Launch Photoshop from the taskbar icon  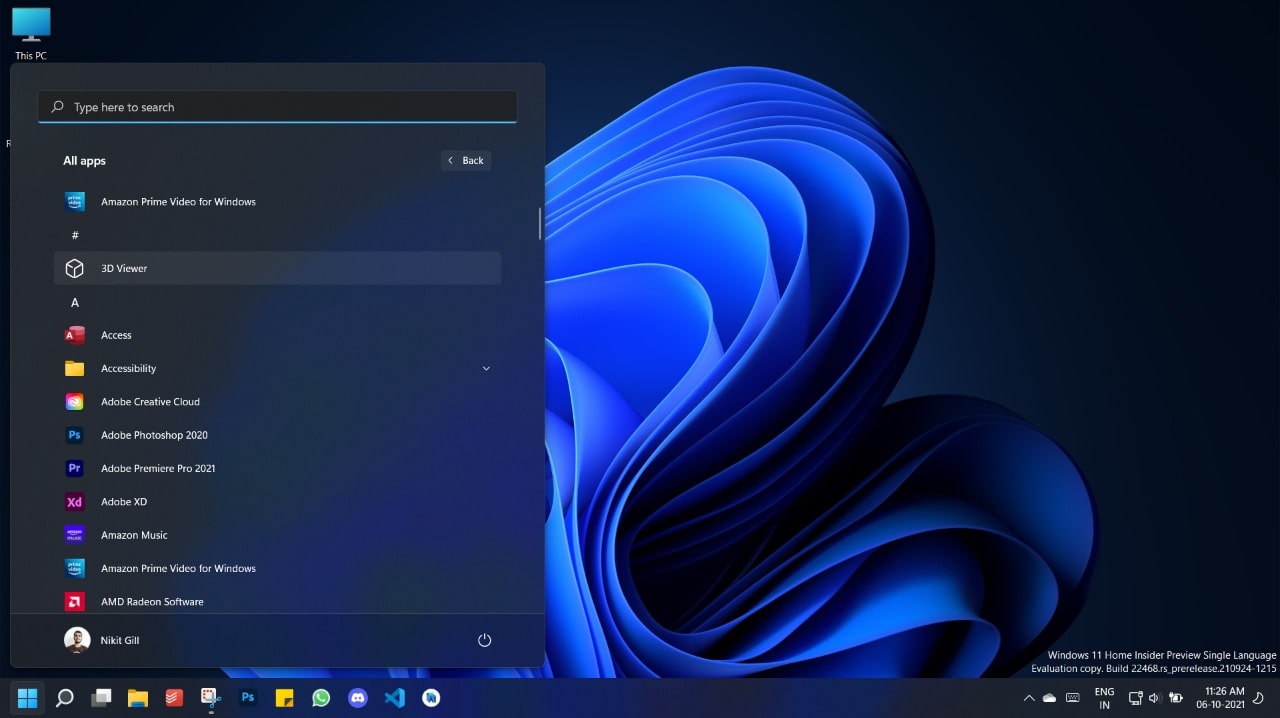[x=248, y=697]
